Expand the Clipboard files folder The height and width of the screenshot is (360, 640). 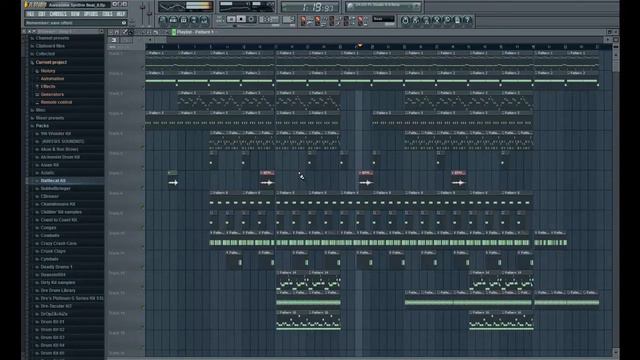(50, 46)
